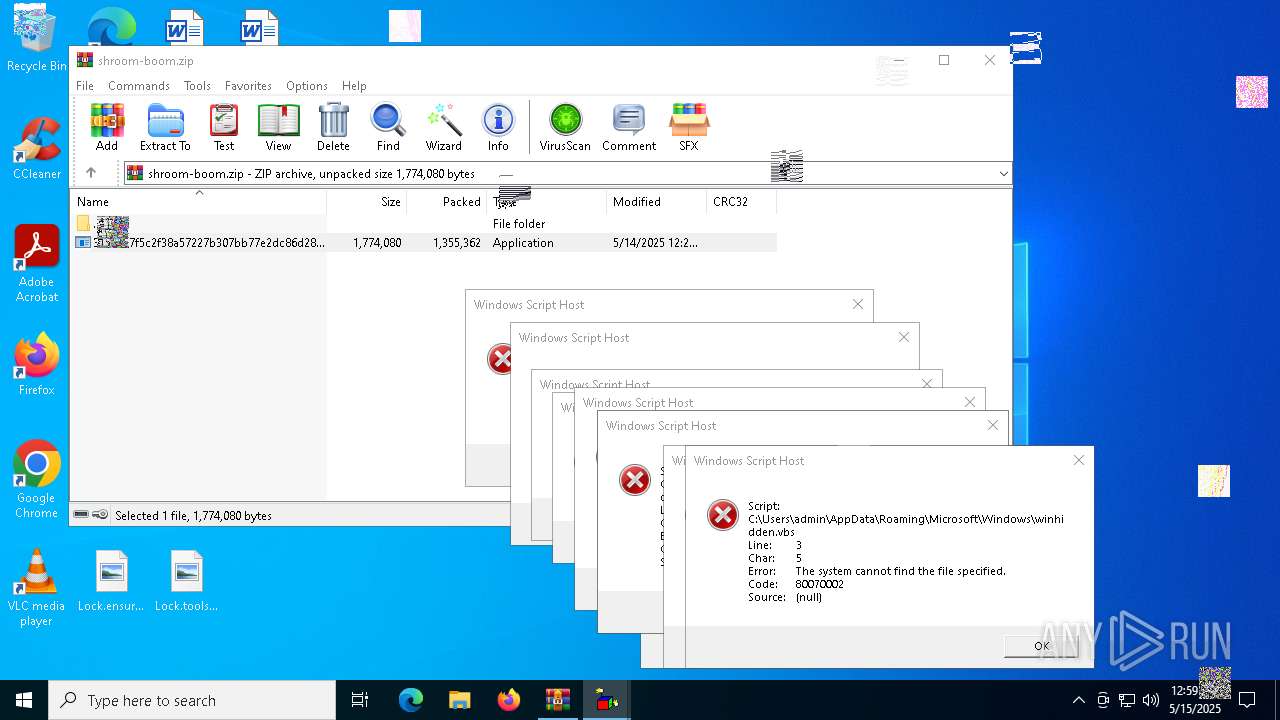The height and width of the screenshot is (720, 1280).
Task: Switch to WinRAR in the taskbar
Action: click(x=557, y=700)
